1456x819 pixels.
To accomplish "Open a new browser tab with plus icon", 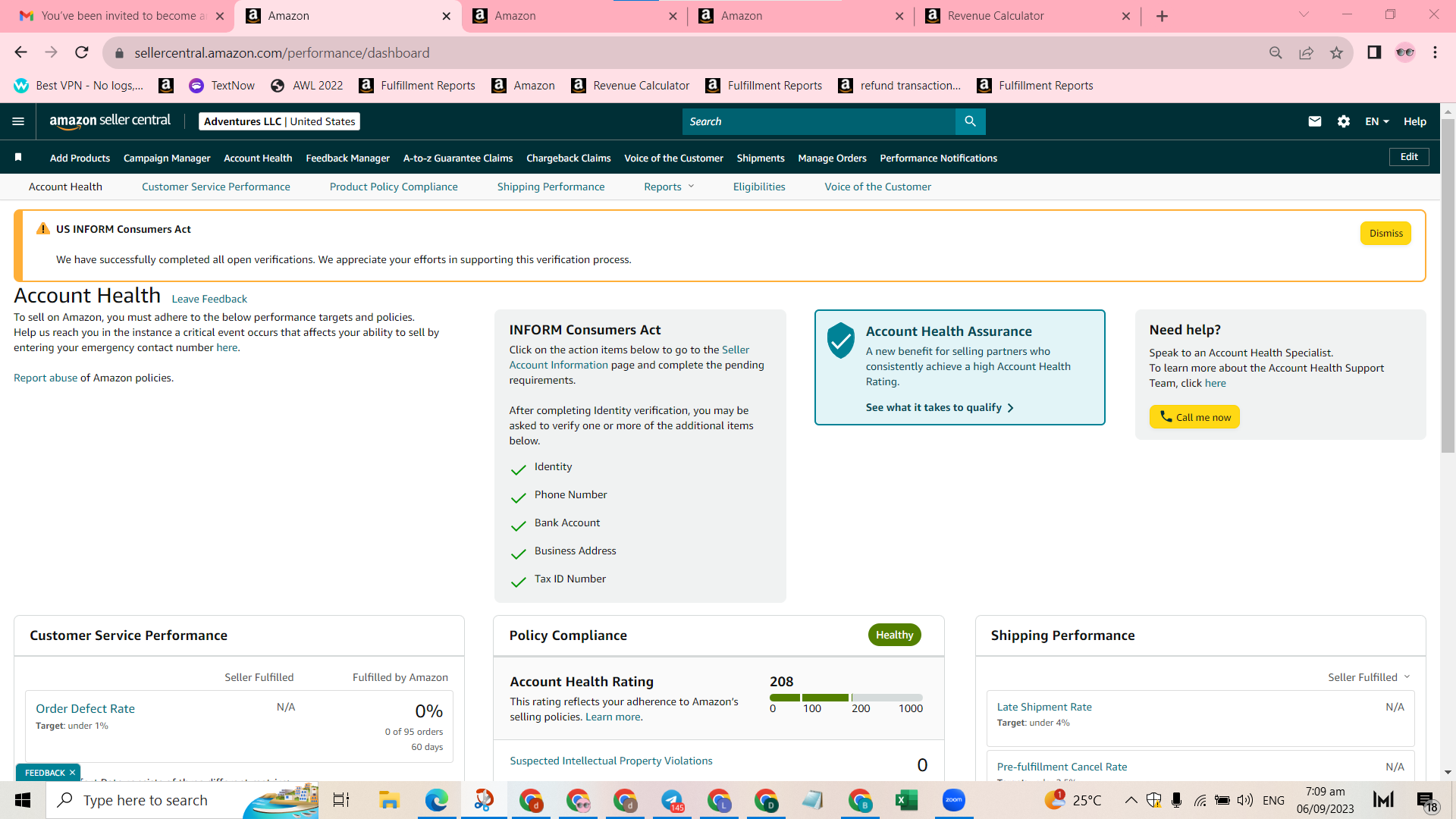I will pos(1162,16).
